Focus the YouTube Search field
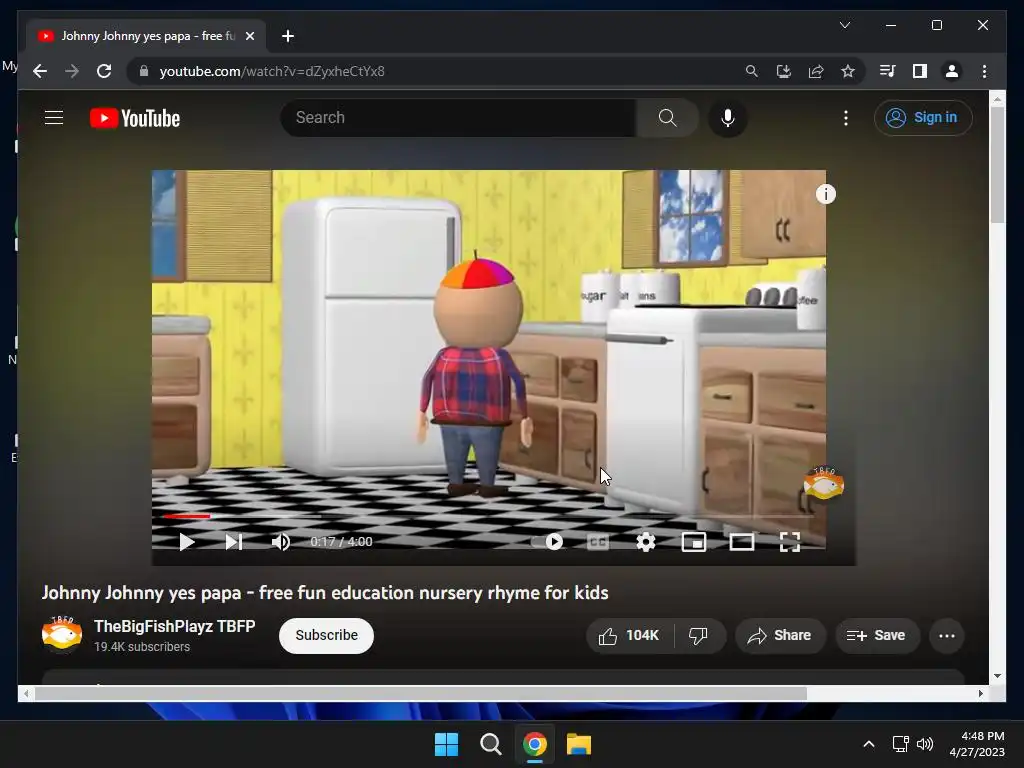1024x768 pixels. pos(458,118)
